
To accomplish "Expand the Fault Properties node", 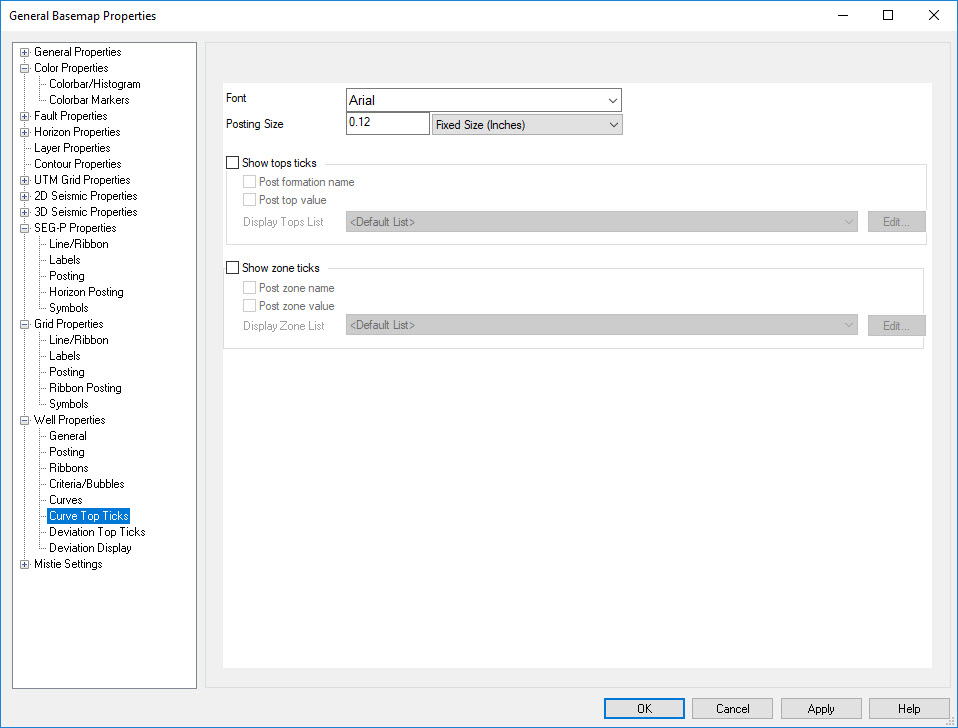I will click(25, 116).
